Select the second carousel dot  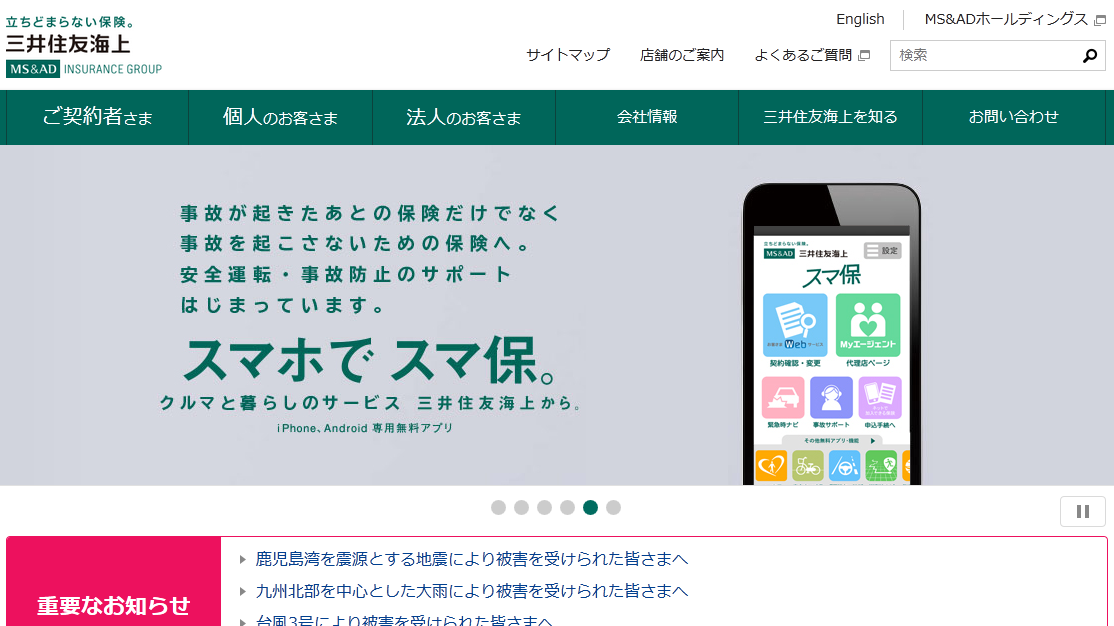pos(521,507)
